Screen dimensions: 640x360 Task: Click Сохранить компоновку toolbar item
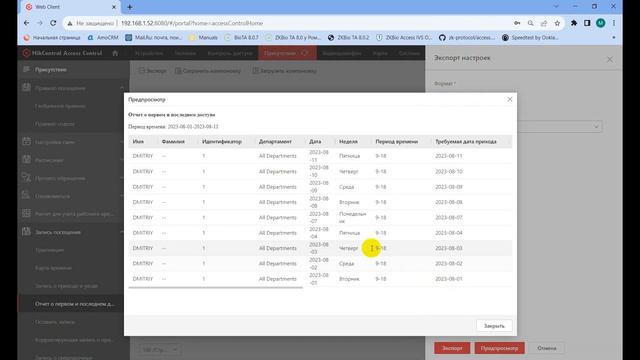point(208,71)
